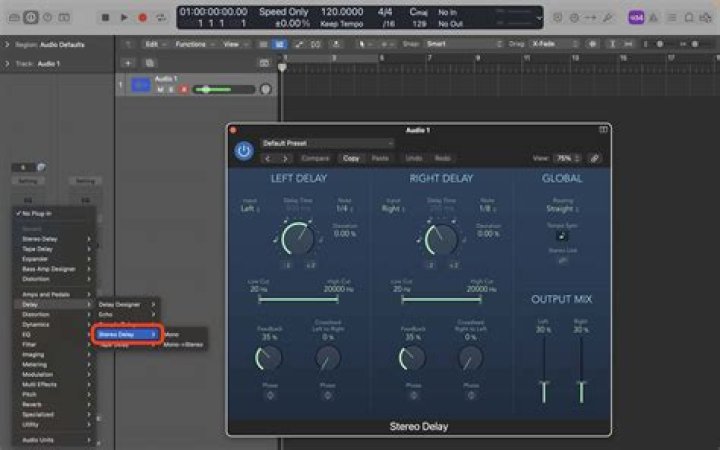Click the Compare button

click(x=315, y=158)
